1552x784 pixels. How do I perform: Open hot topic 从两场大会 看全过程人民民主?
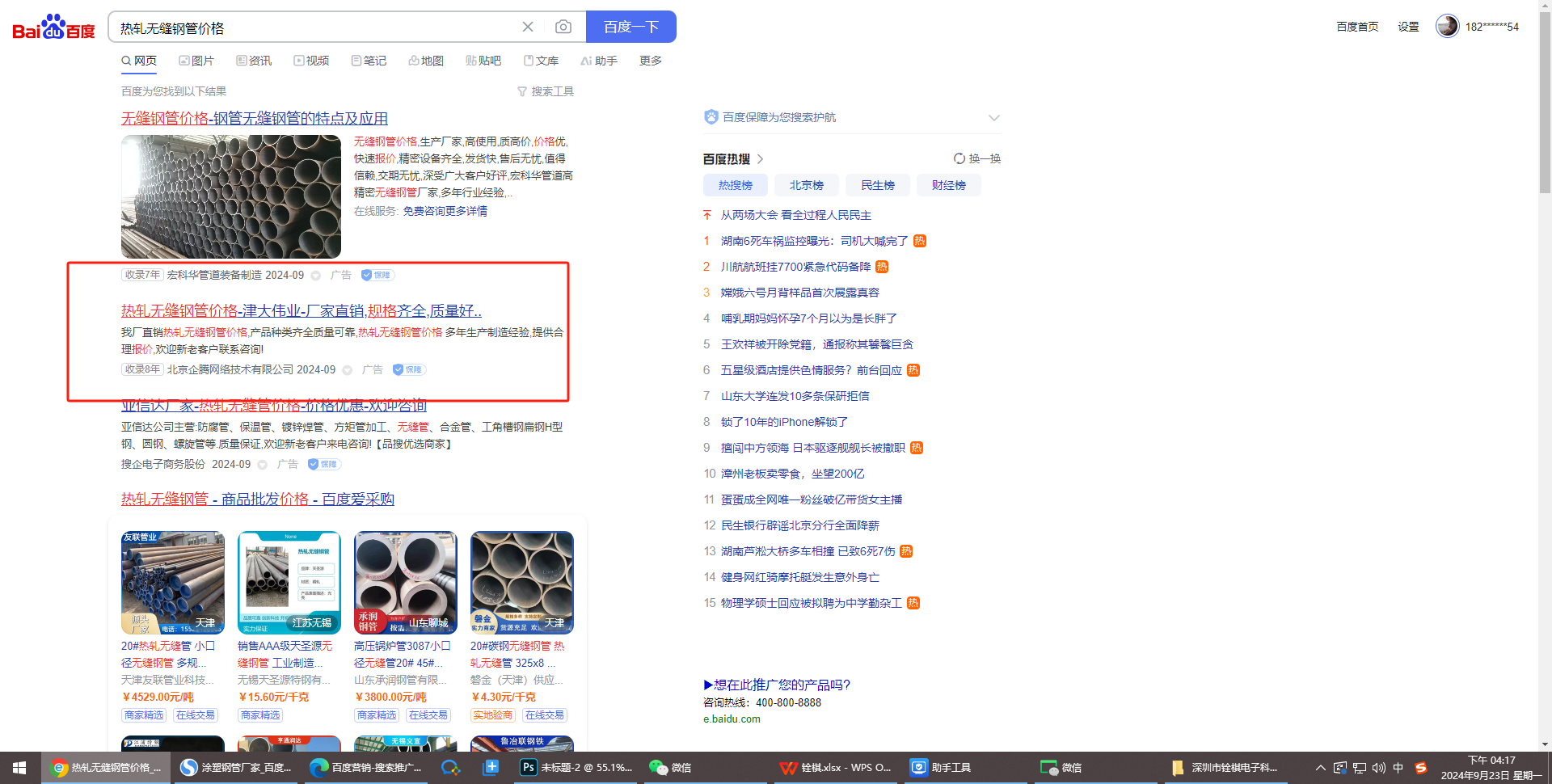coord(796,215)
